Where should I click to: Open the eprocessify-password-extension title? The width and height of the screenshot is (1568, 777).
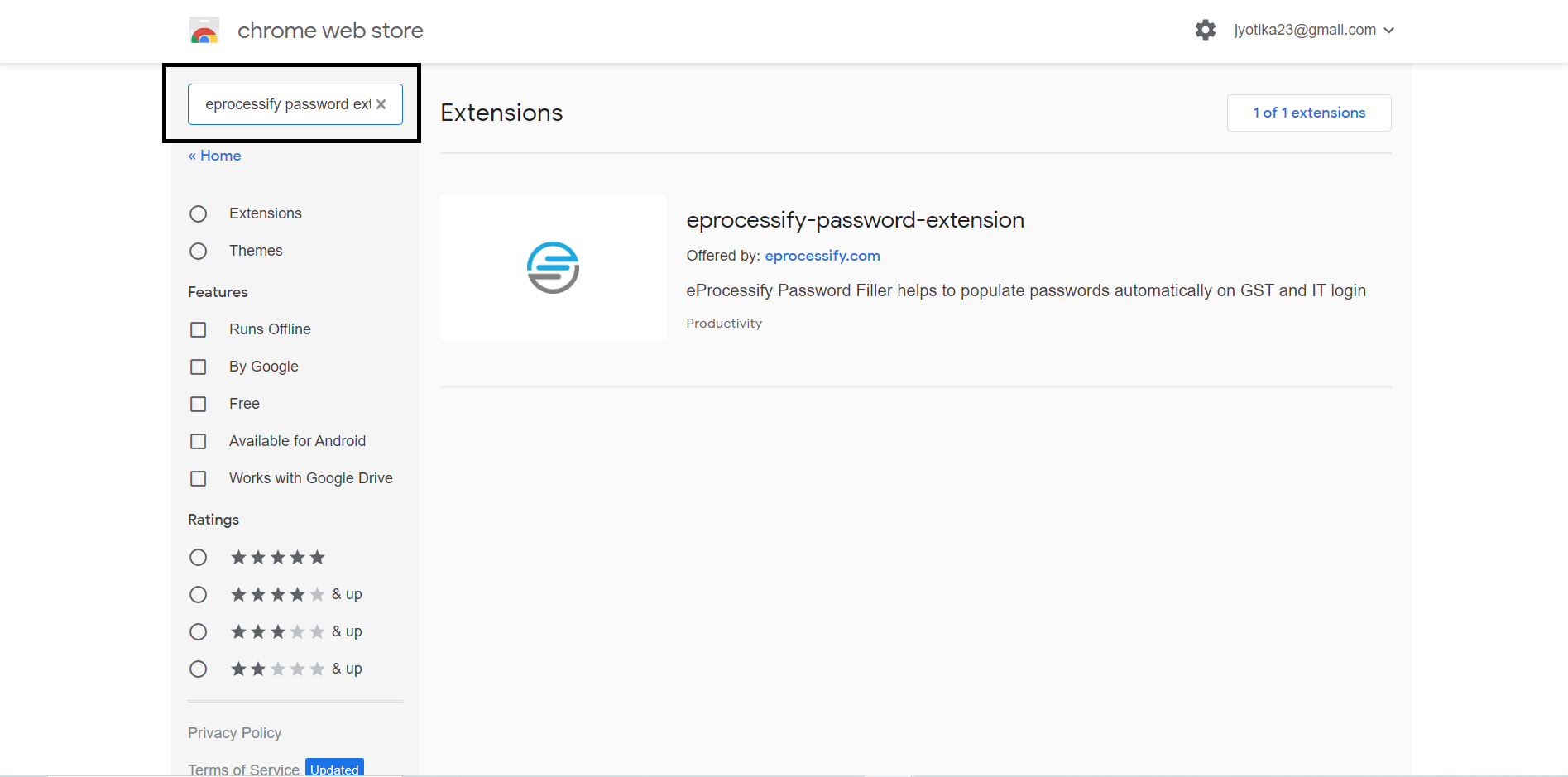point(855,220)
